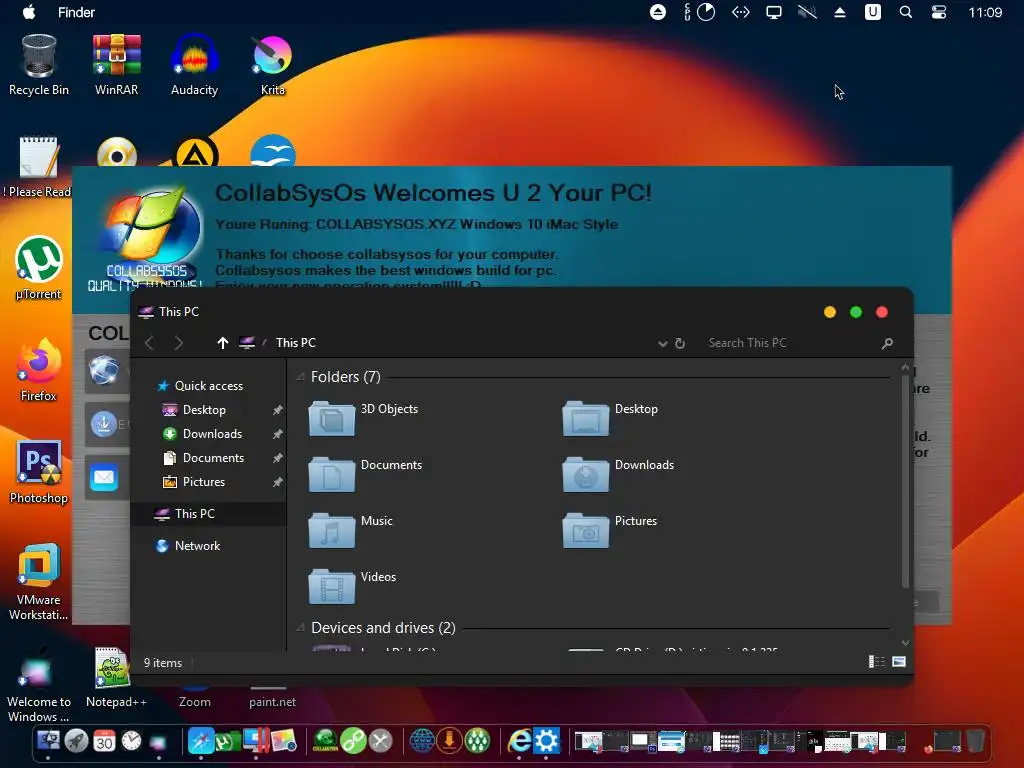Click the Back arrow in This PC window
The height and width of the screenshot is (768, 1024).
point(150,343)
